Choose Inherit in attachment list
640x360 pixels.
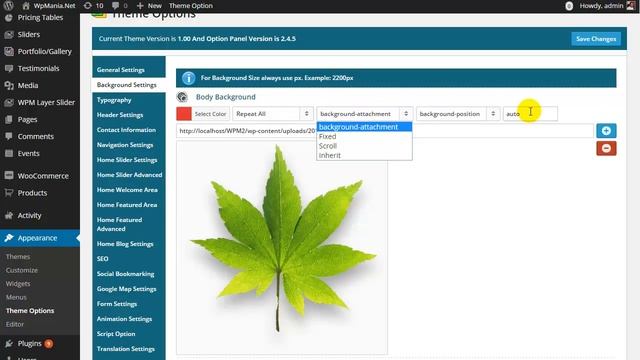point(364,155)
